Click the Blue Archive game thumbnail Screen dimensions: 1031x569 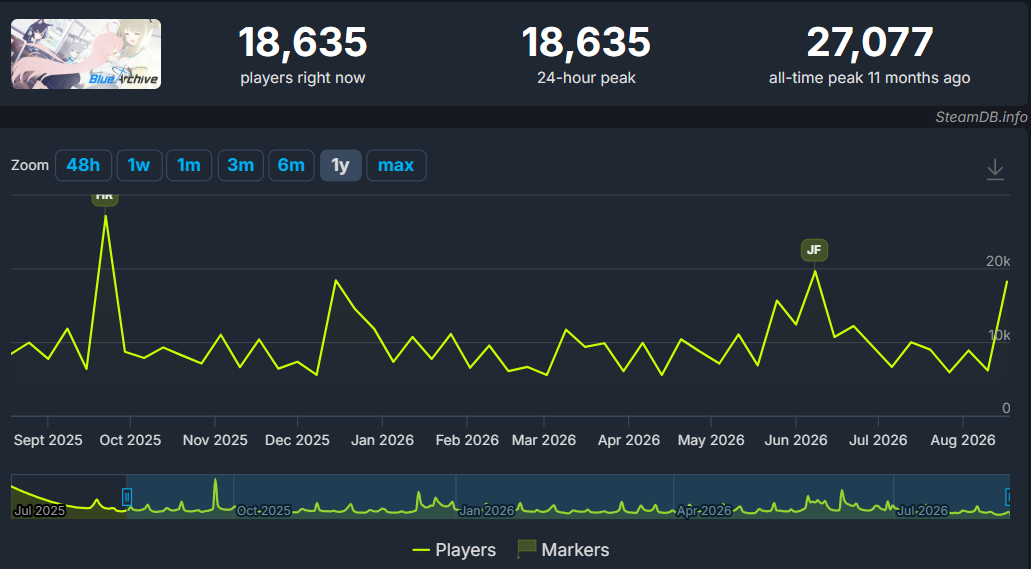click(x=86, y=54)
